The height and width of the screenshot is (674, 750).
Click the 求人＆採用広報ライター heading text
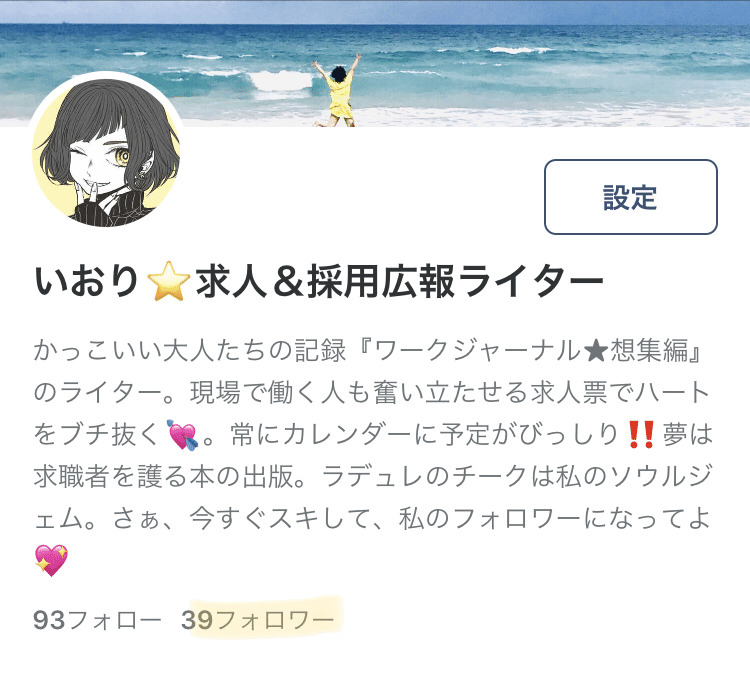pyautogui.click(x=399, y=281)
